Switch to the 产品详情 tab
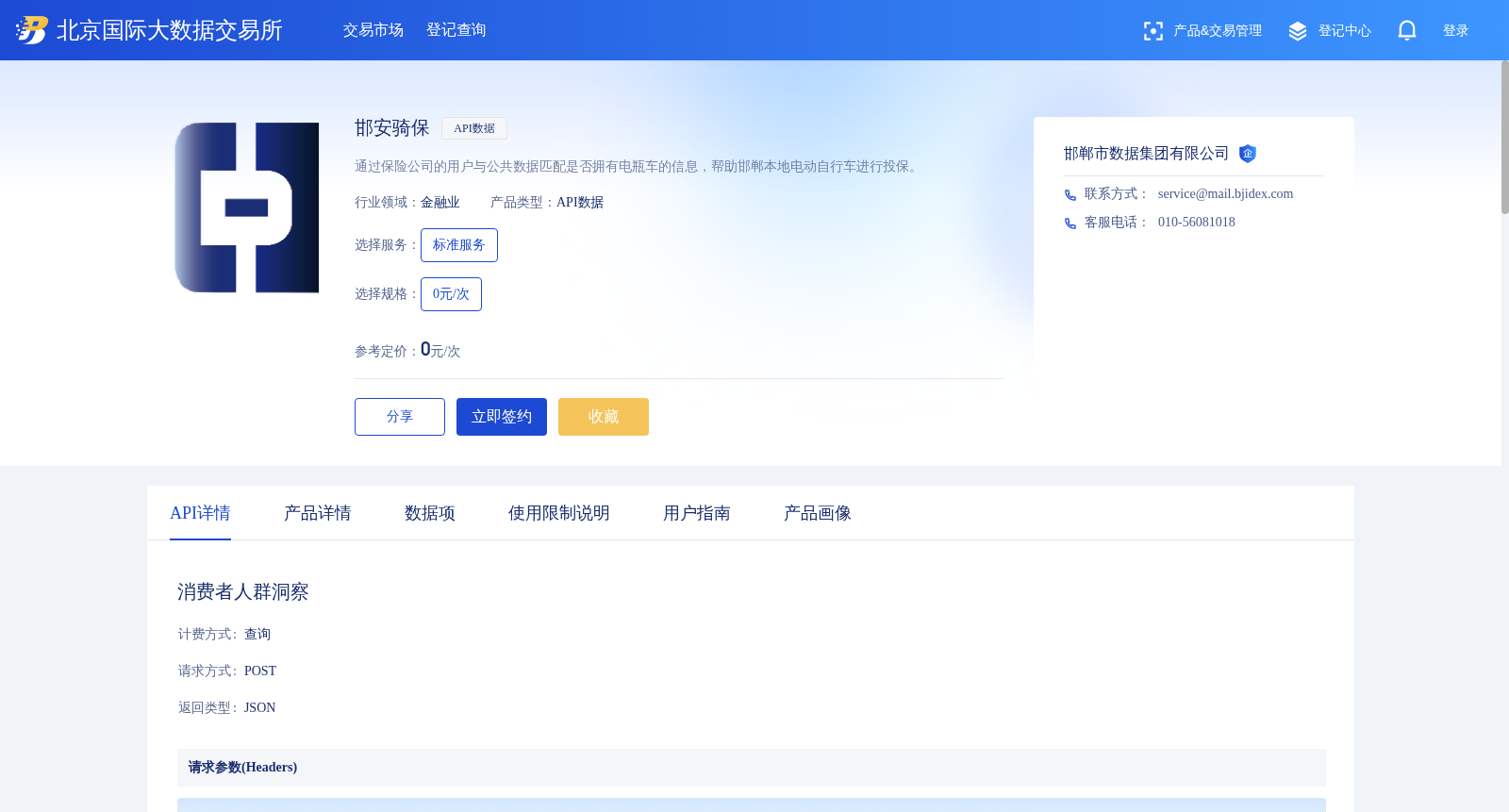 (318, 513)
